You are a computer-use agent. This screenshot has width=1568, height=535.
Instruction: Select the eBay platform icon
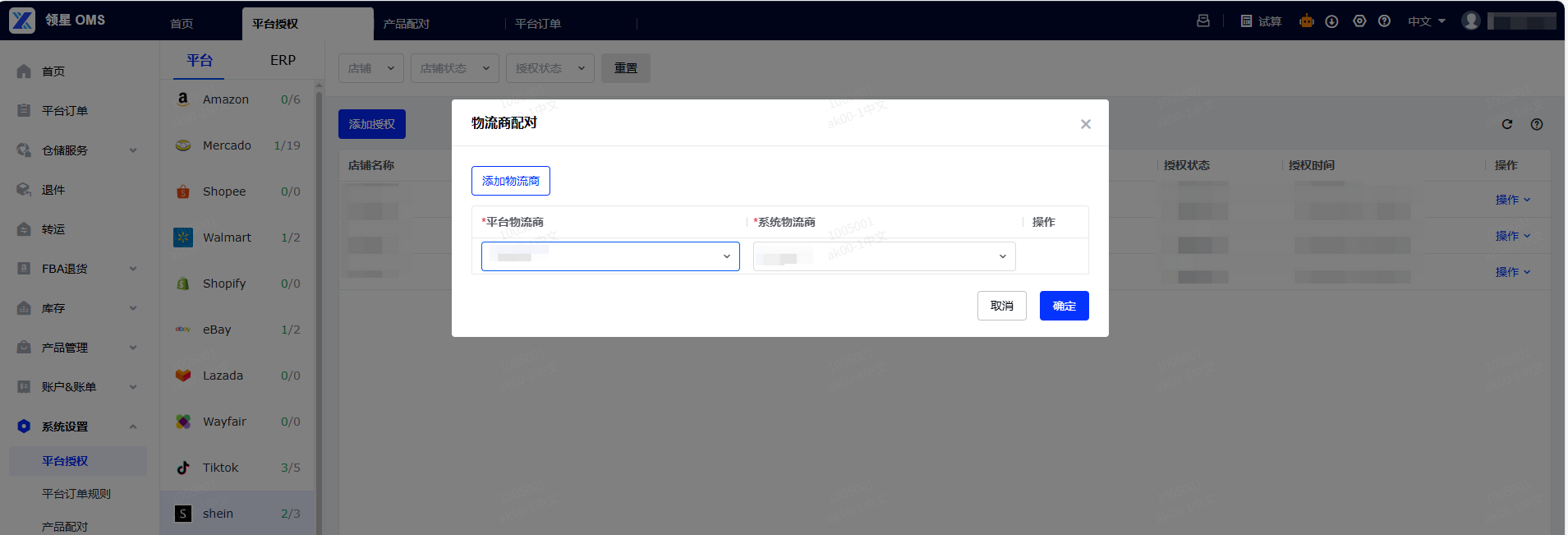(x=183, y=330)
